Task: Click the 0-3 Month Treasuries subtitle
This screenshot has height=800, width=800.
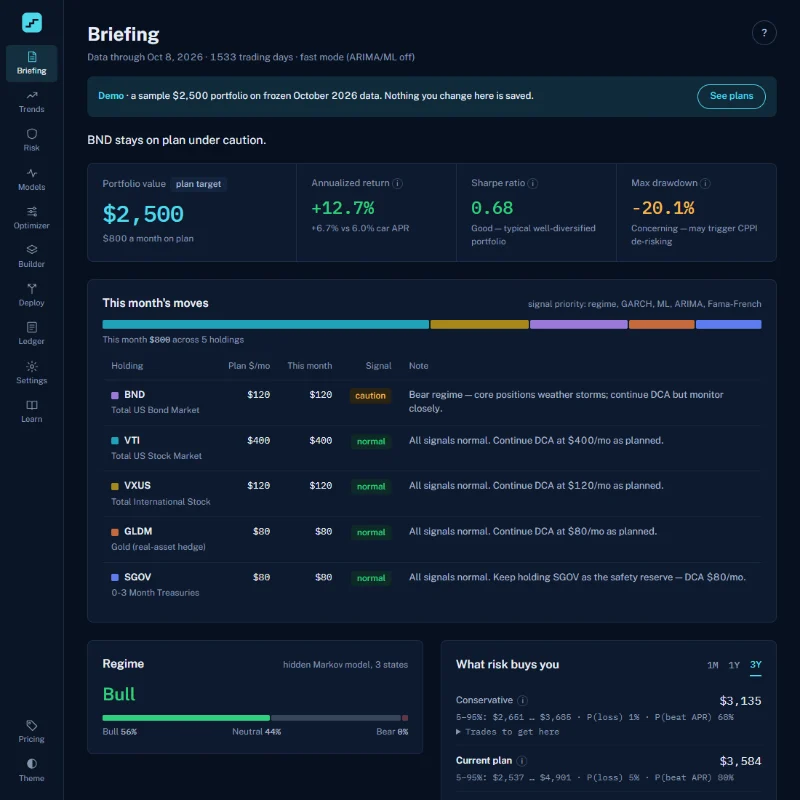Action: (x=155, y=593)
